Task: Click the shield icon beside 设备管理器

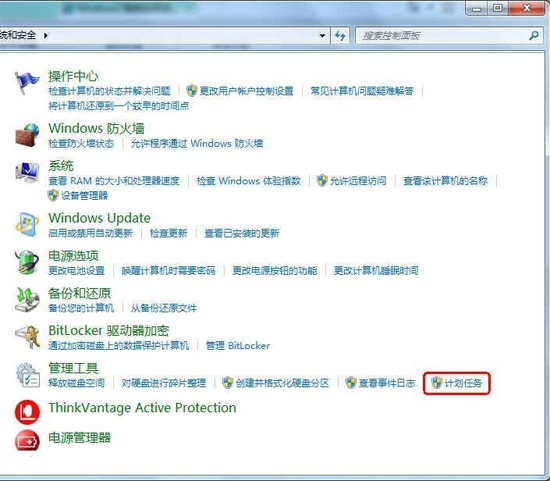Action: tap(53, 195)
